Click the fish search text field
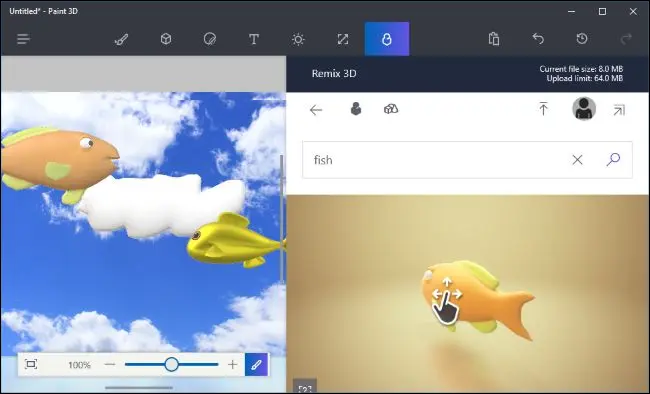This screenshot has width=650, height=394. pyautogui.click(x=435, y=160)
